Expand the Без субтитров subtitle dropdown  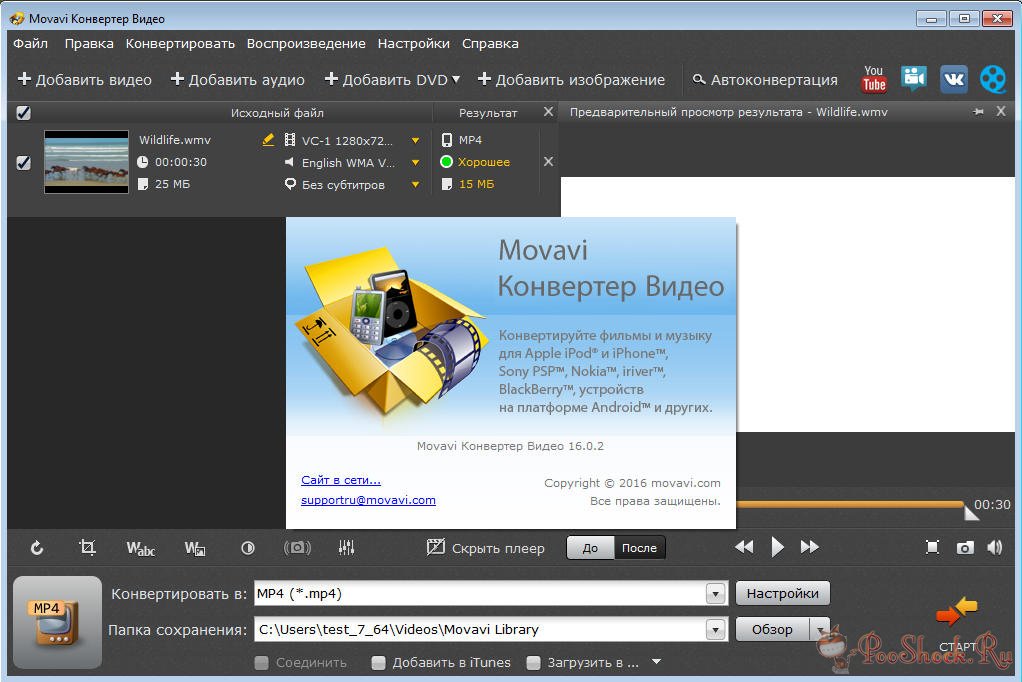pyautogui.click(x=416, y=185)
